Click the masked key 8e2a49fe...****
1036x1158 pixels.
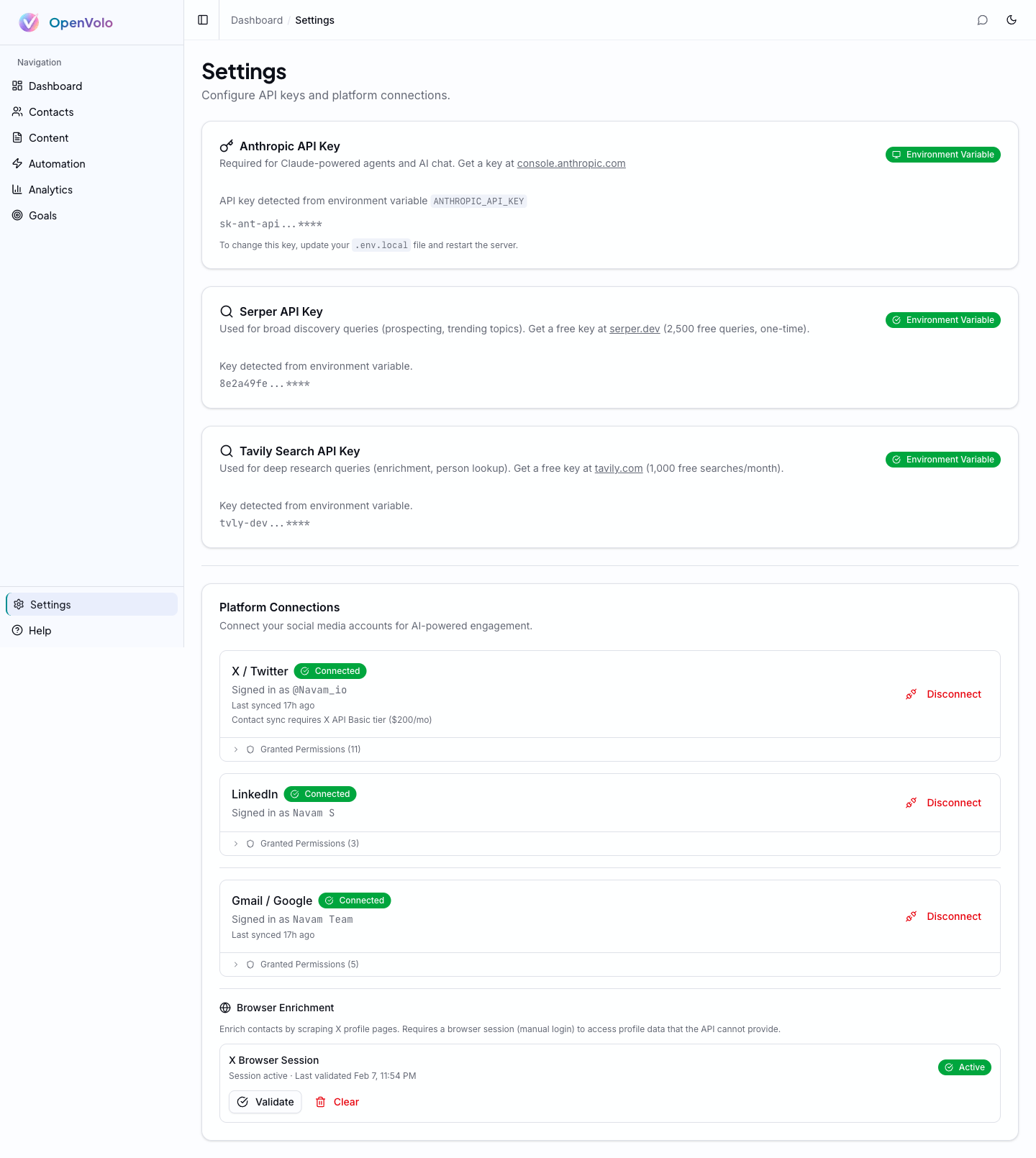265,383
